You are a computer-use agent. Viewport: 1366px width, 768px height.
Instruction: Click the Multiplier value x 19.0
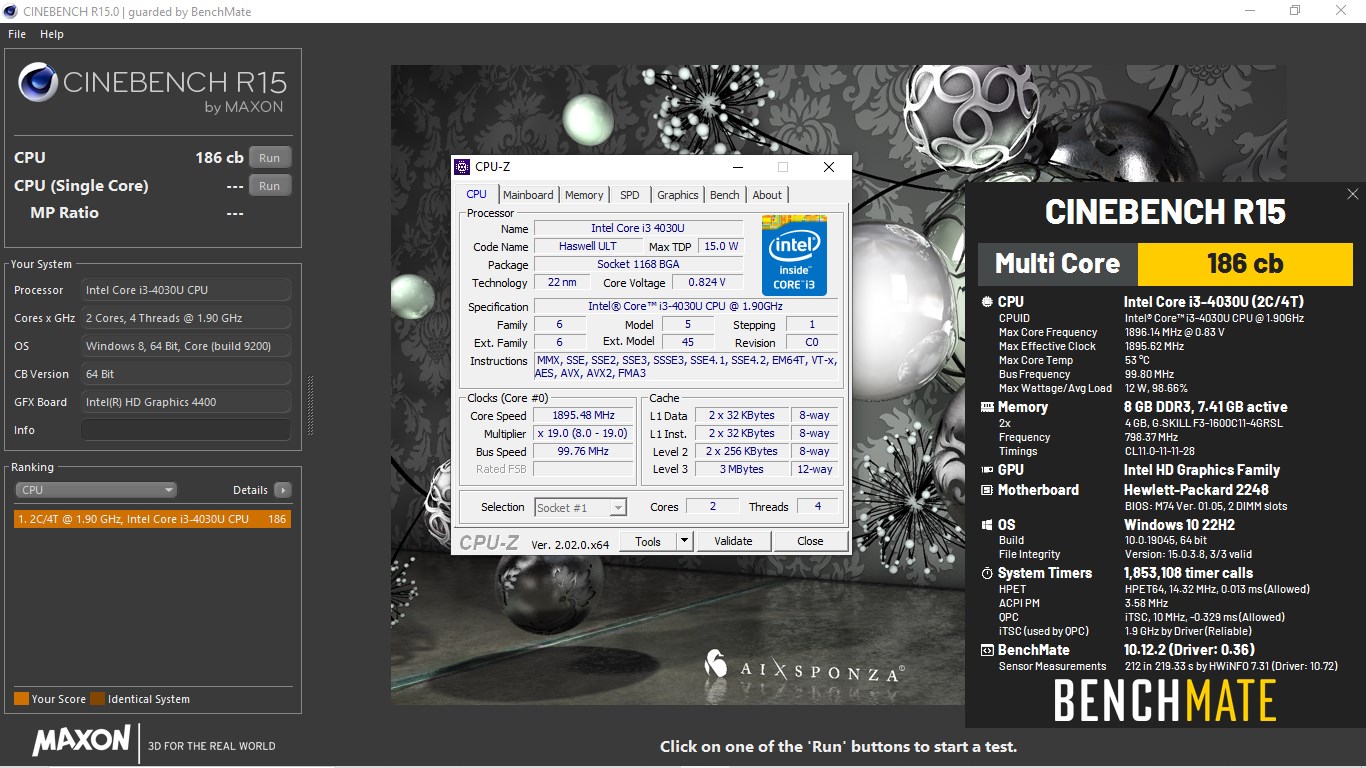point(584,433)
